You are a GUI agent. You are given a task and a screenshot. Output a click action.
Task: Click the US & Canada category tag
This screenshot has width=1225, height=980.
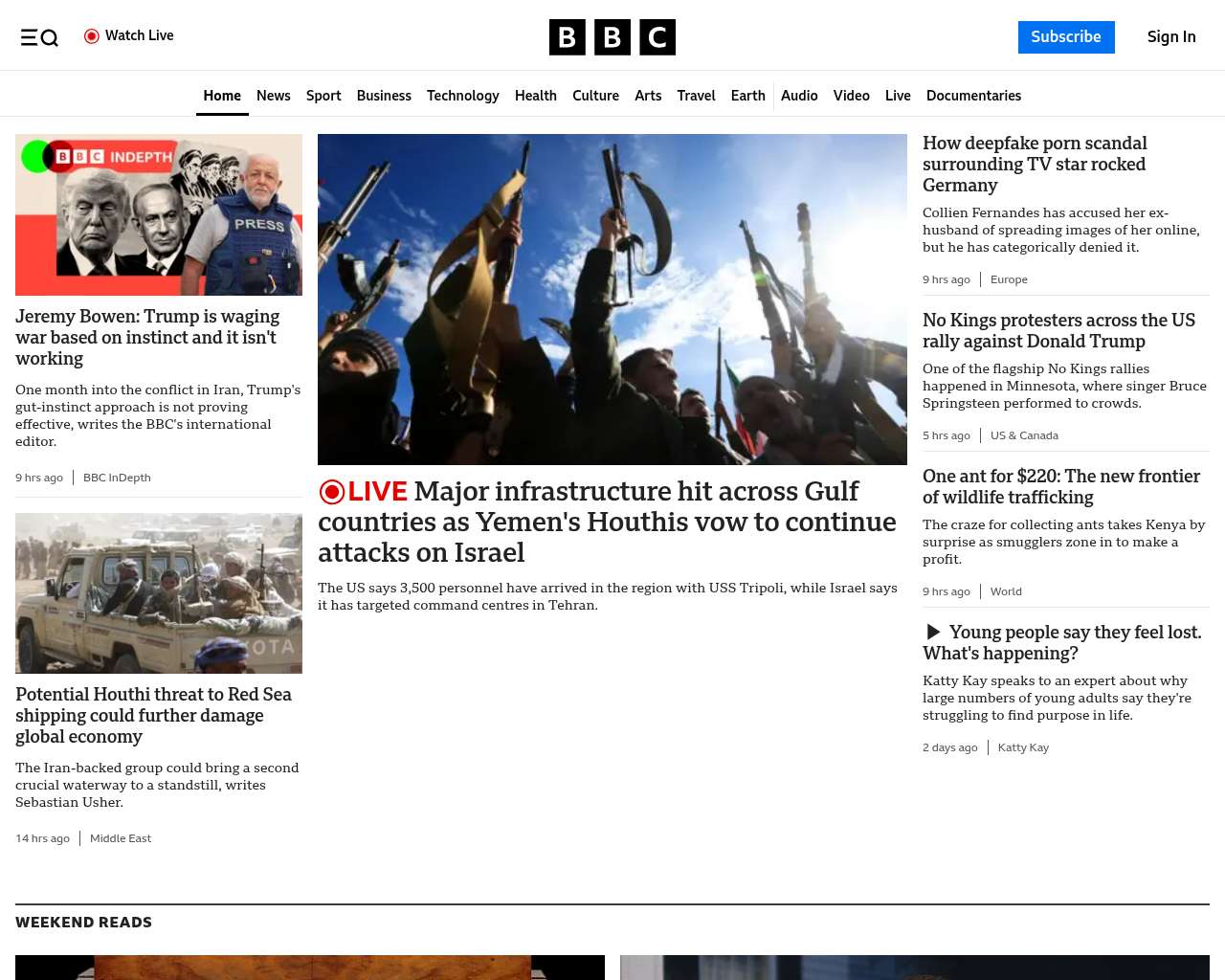(x=1024, y=435)
